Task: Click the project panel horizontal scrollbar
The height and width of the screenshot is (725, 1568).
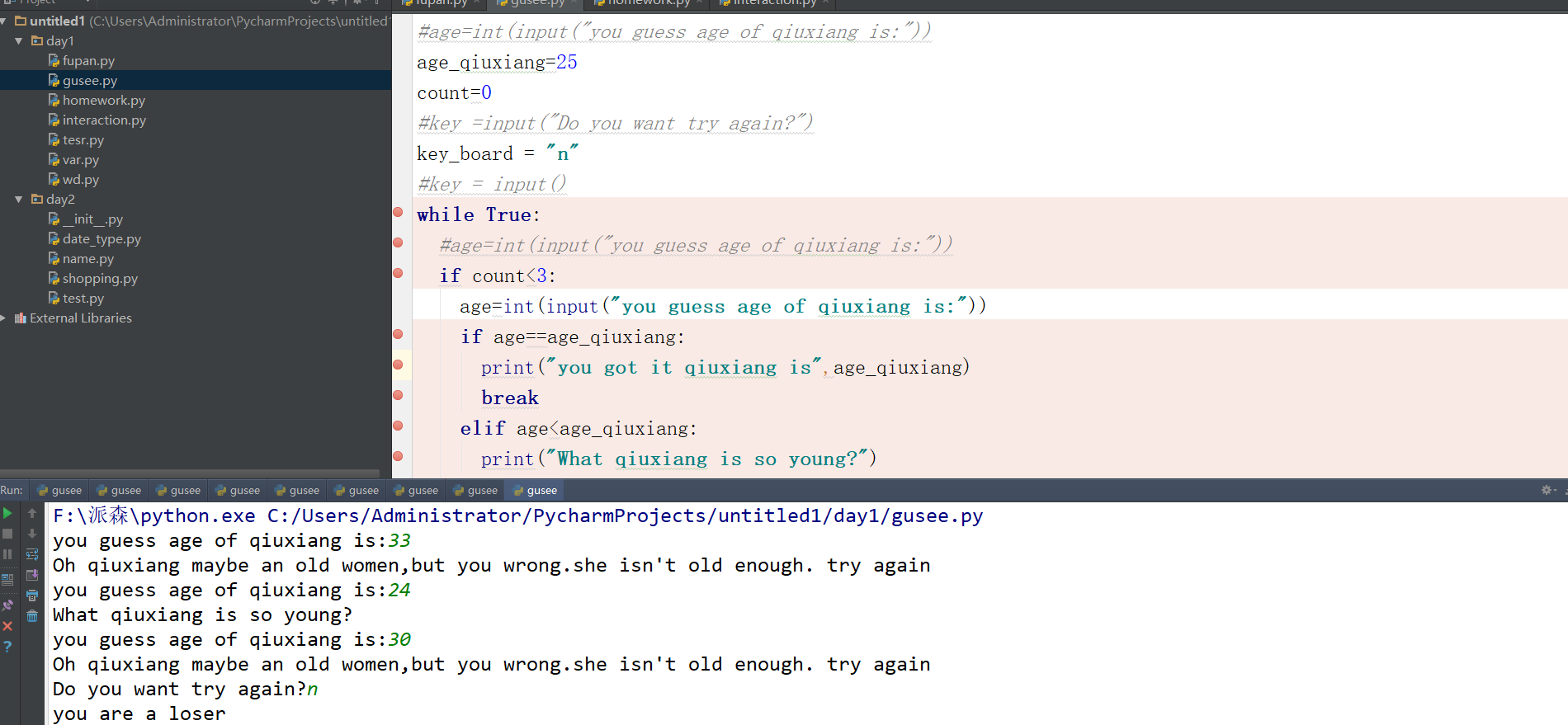Action: [190, 473]
